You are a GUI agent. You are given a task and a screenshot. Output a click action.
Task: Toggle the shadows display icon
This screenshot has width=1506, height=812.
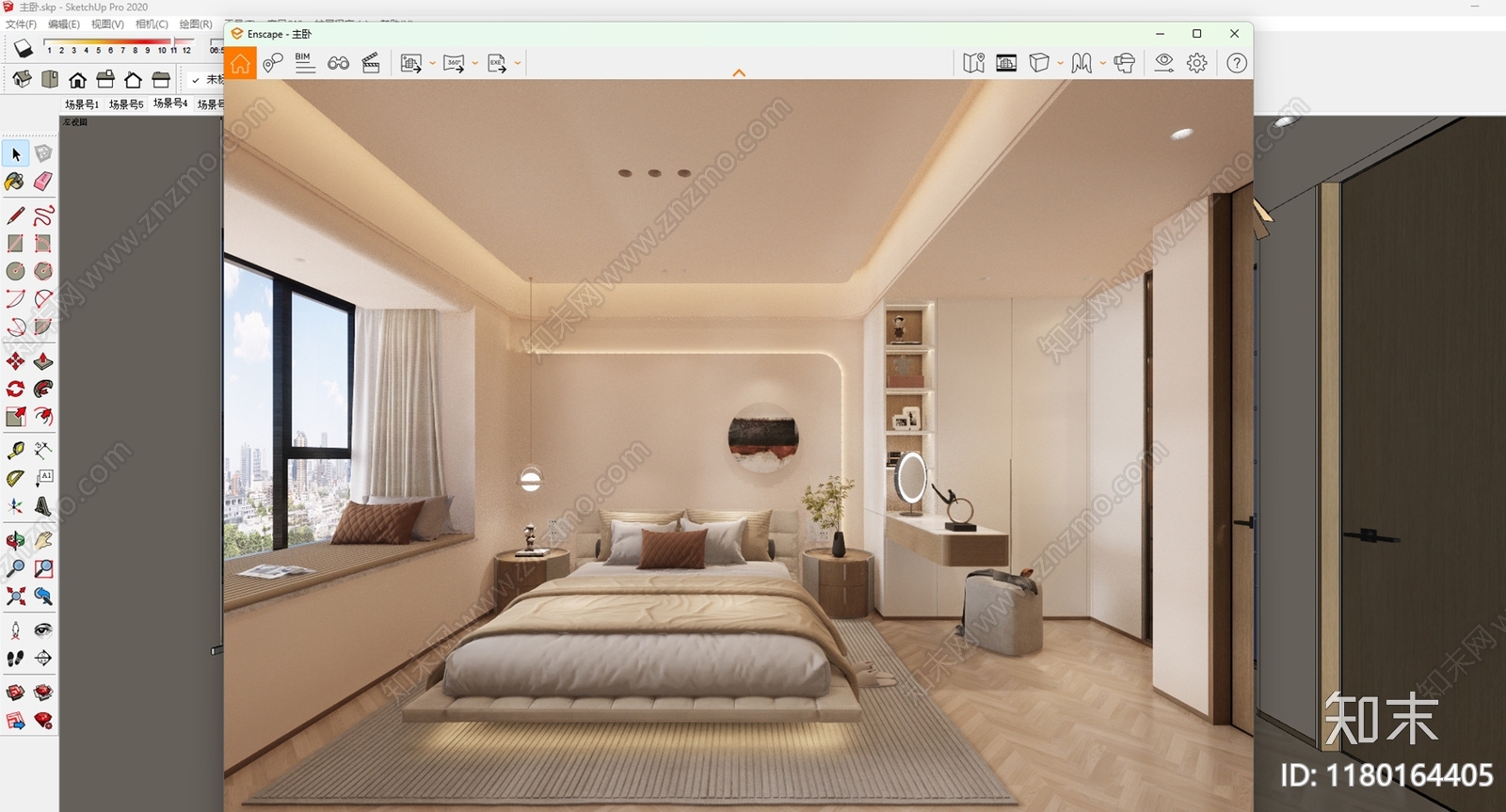pos(22,48)
